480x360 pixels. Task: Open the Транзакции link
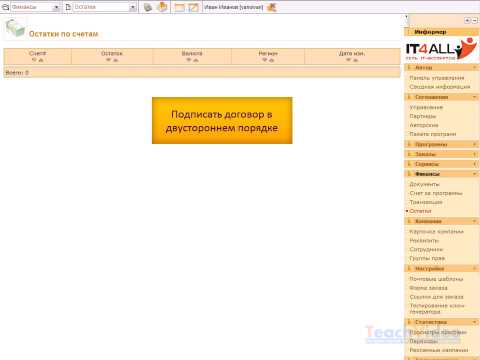tap(426, 202)
